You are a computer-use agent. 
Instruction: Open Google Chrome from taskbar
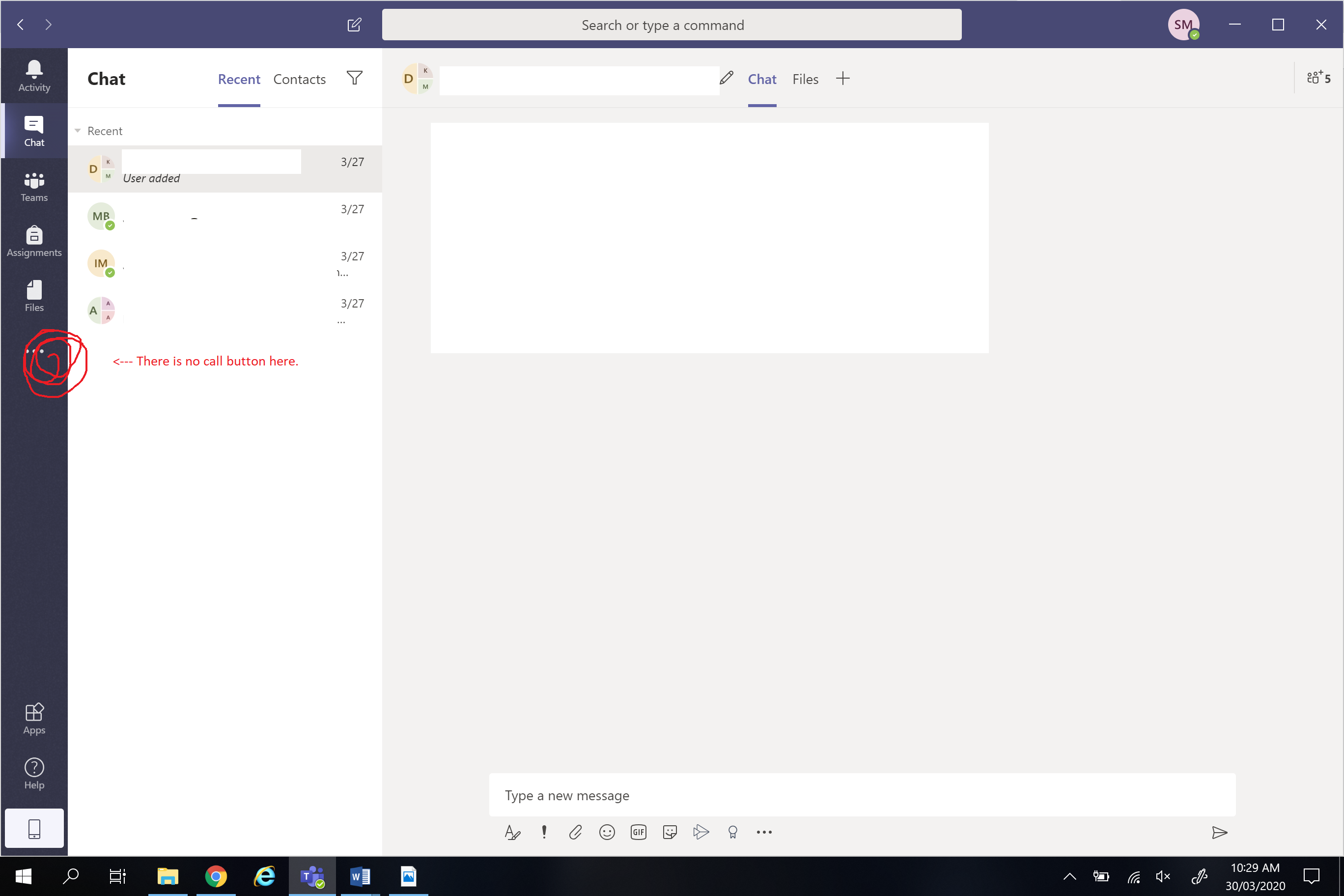(216, 875)
